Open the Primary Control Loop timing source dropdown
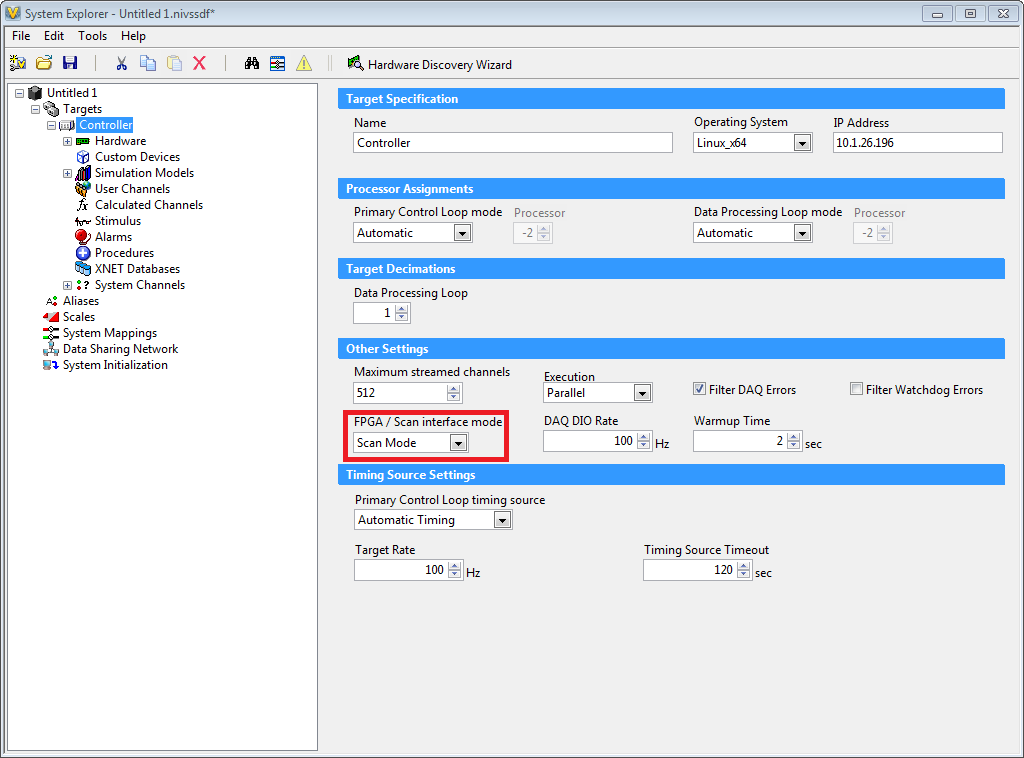This screenshot has height=758, width=1024. (x=502, y=520)
